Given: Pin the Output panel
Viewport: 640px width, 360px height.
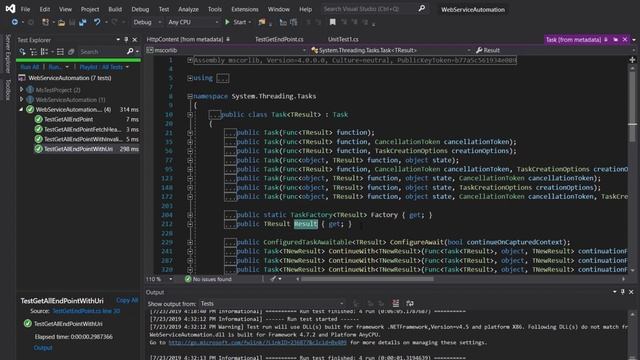Looking at the screenshot, I should (623, 292).
